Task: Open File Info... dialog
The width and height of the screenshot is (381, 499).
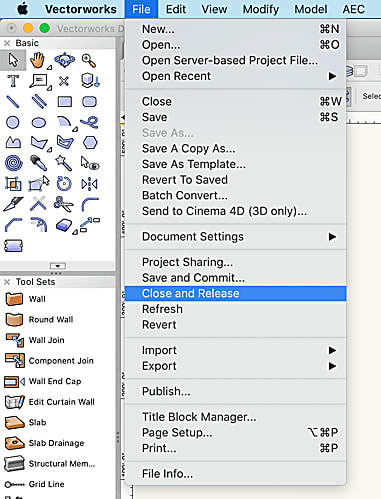Action: pyautogui.click(x=236, y=474)
